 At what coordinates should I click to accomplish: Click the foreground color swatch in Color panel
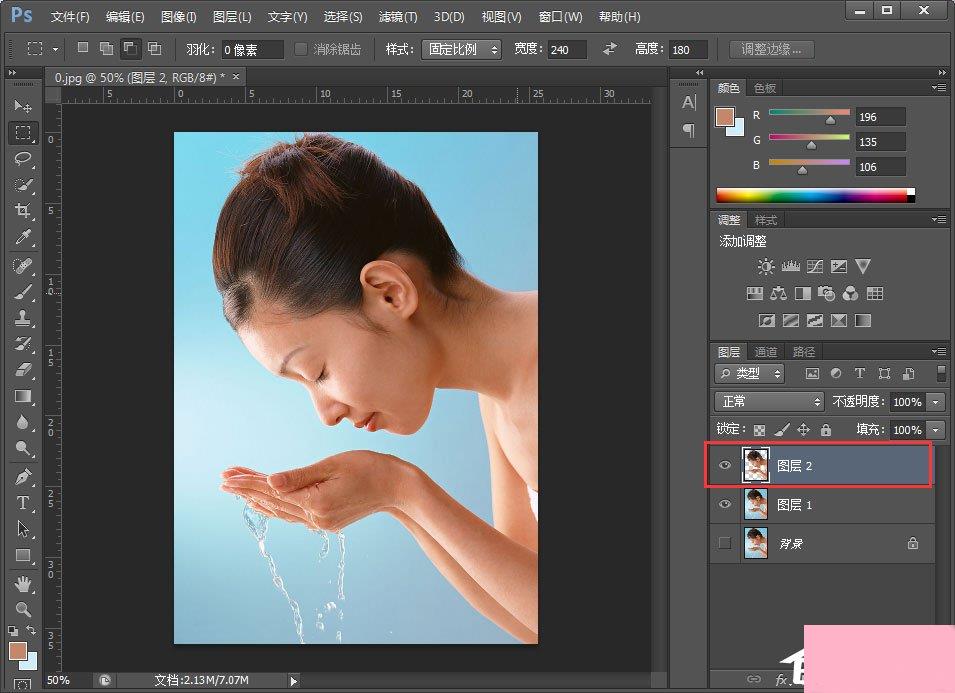pyautogui.click(x=725, y=117)
